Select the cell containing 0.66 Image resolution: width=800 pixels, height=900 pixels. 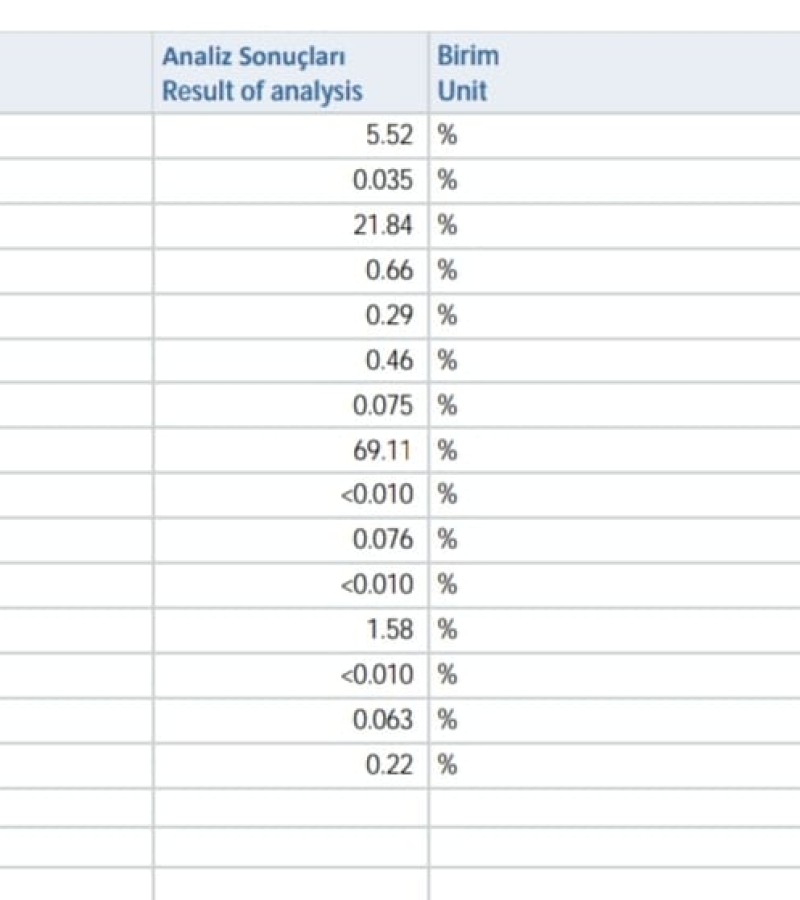tap(290, 270)
